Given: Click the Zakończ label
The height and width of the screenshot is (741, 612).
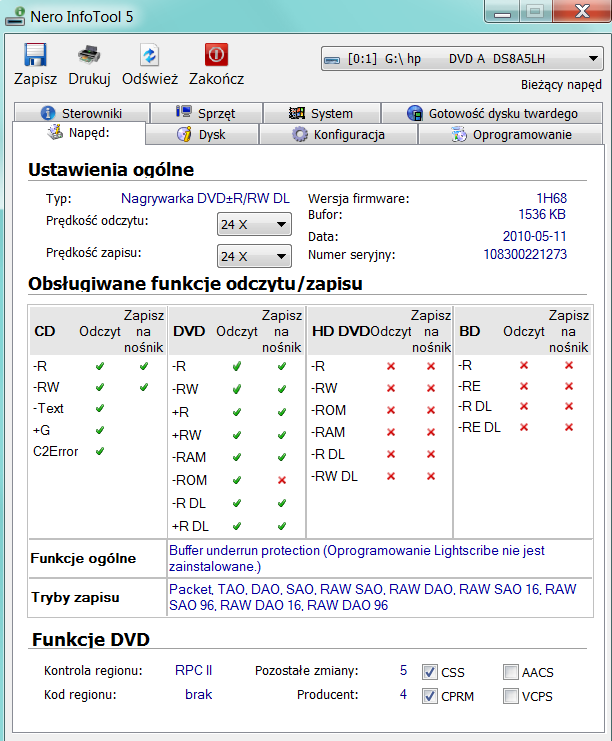Looking at the screenshot, I should 216,78.
